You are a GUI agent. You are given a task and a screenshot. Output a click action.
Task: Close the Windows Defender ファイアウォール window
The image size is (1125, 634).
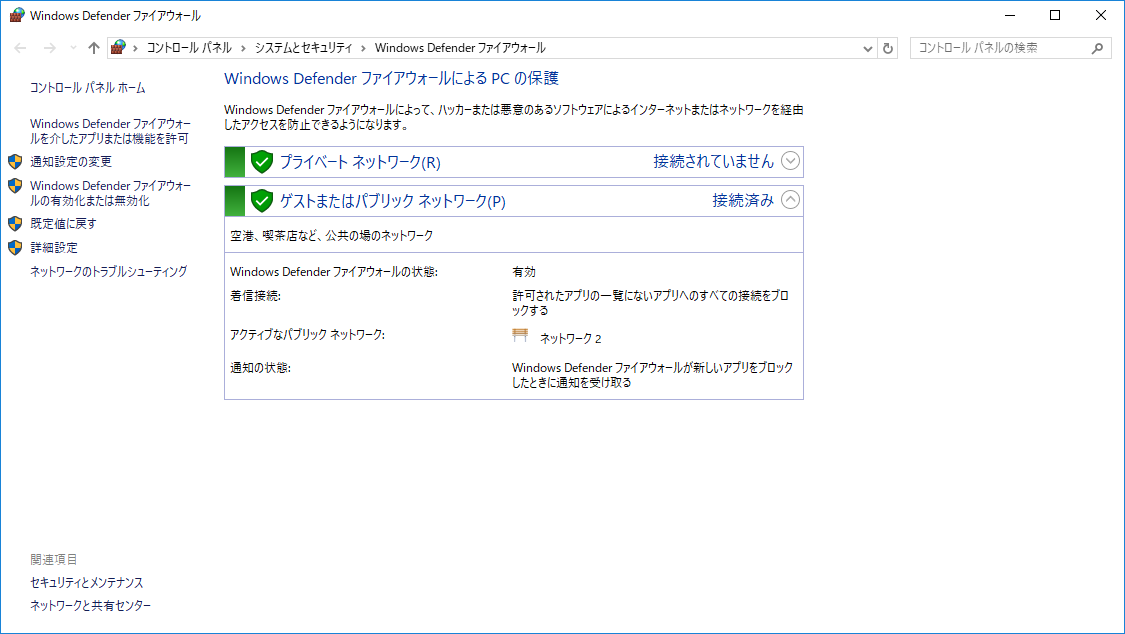tap(1101, 15)
